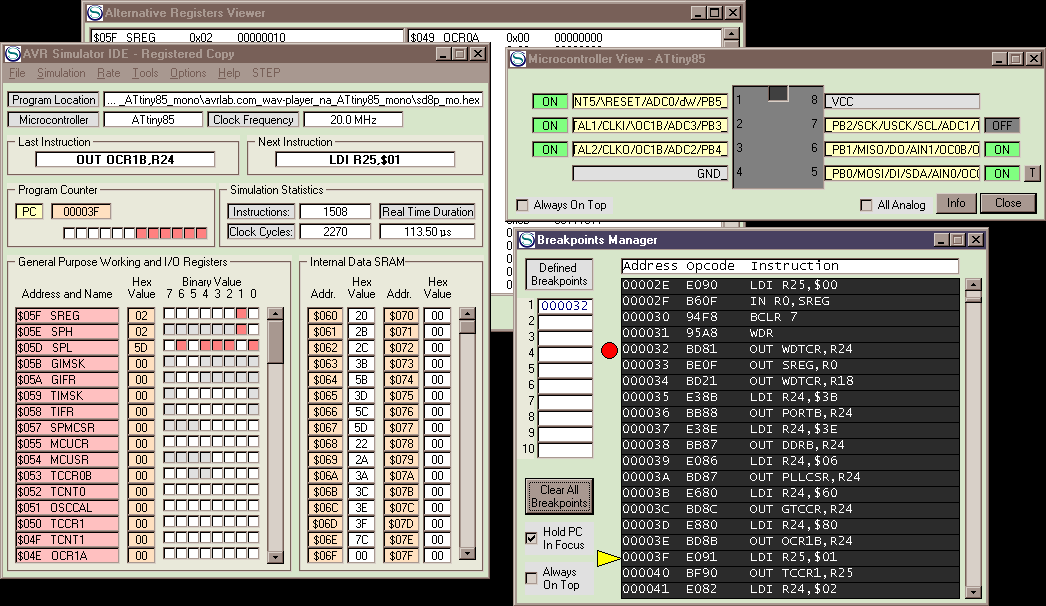Click the T button next to pin 5
The height and width of the screenshot is (606, 1046).
click(x=1031, y=174)
